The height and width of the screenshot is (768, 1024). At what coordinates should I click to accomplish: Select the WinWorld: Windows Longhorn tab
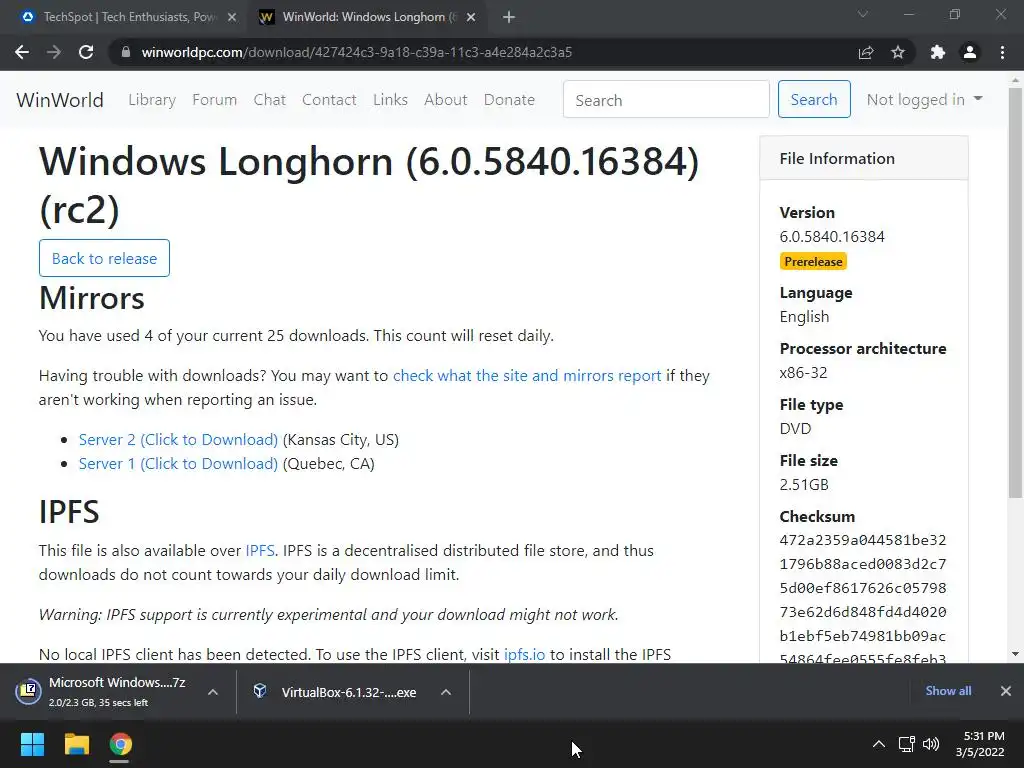click(x=367, y=17)
